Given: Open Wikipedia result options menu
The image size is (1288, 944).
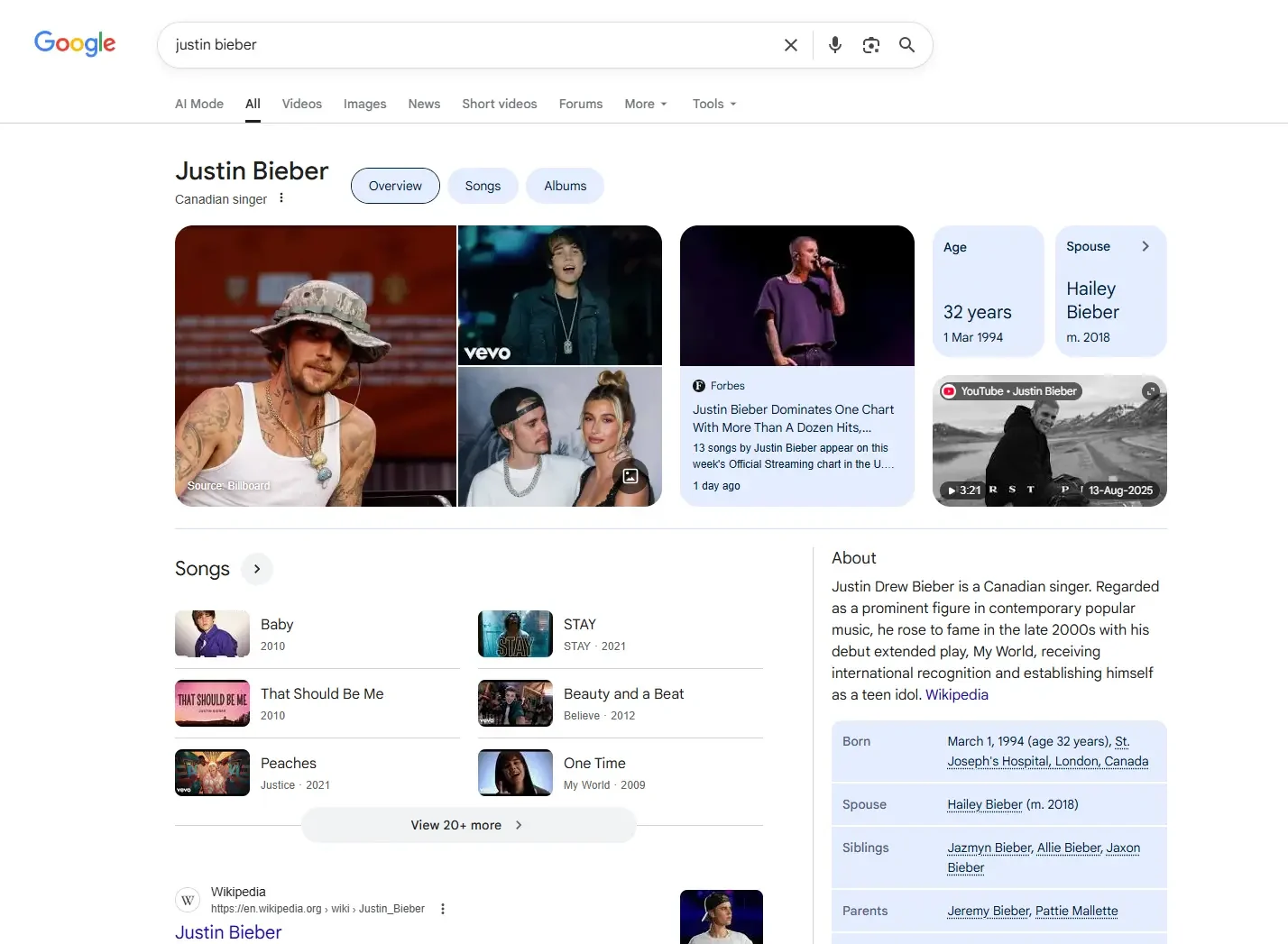Looking at the screenshot, I should point(443,909).
